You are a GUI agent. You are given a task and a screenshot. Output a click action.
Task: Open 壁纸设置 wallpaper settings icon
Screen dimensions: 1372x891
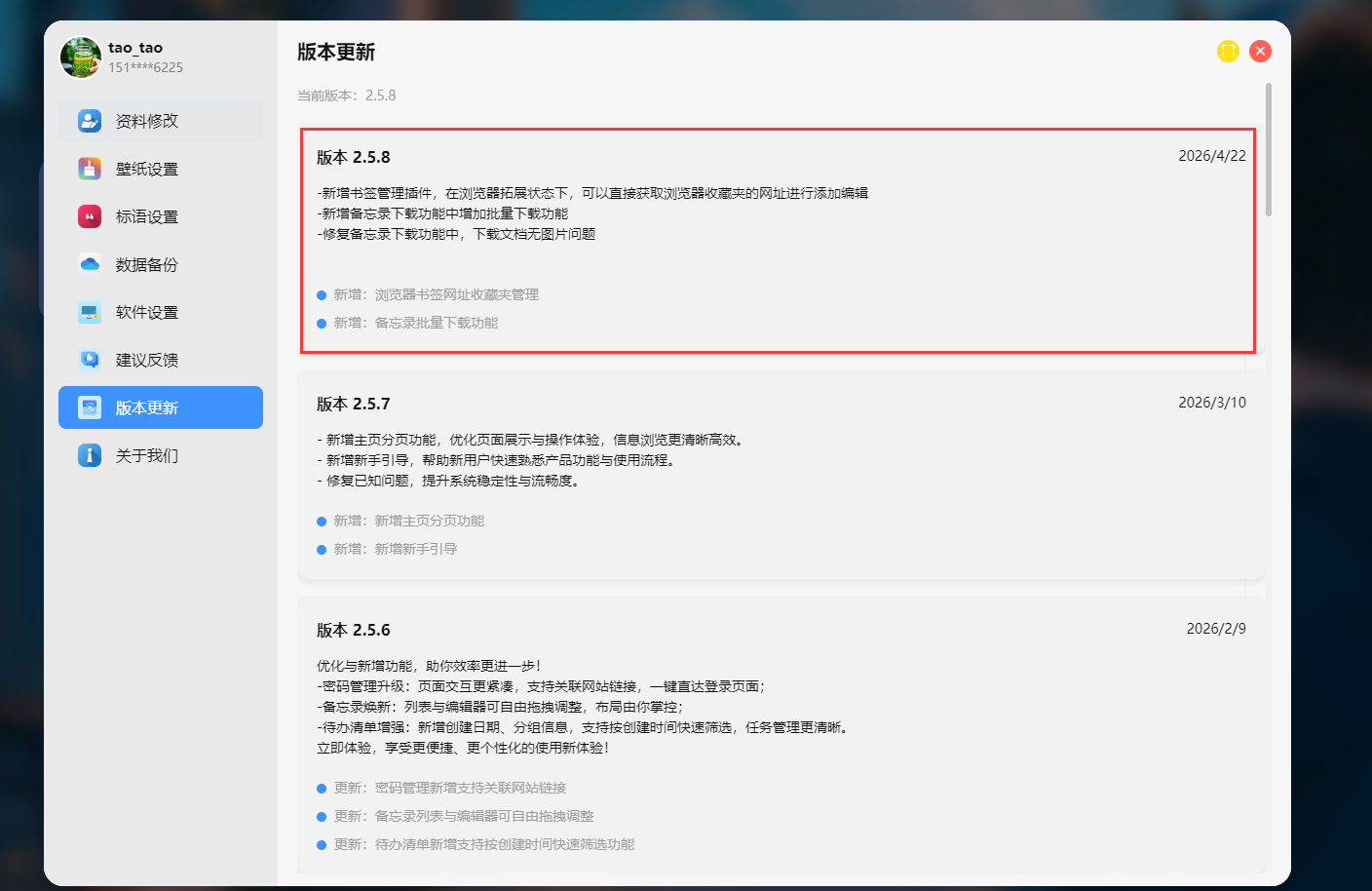[x=90, y=169]
